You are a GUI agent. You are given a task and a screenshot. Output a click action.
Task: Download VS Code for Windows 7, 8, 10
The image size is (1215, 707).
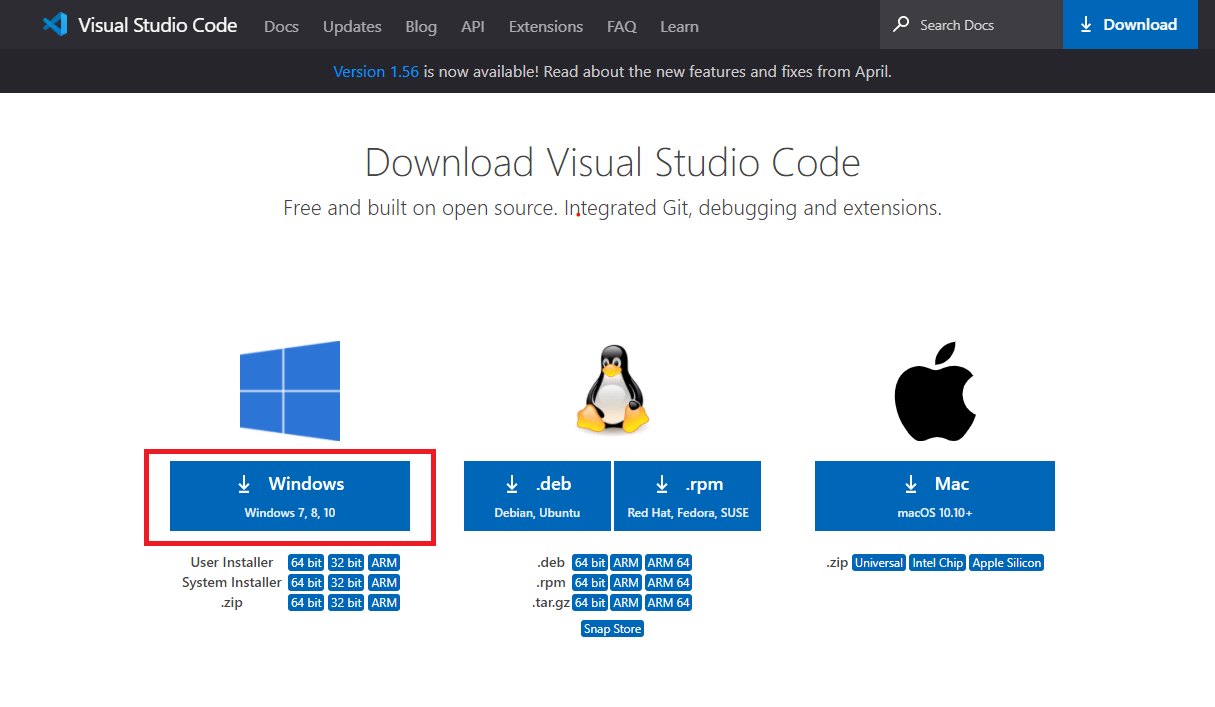(290, 495)
